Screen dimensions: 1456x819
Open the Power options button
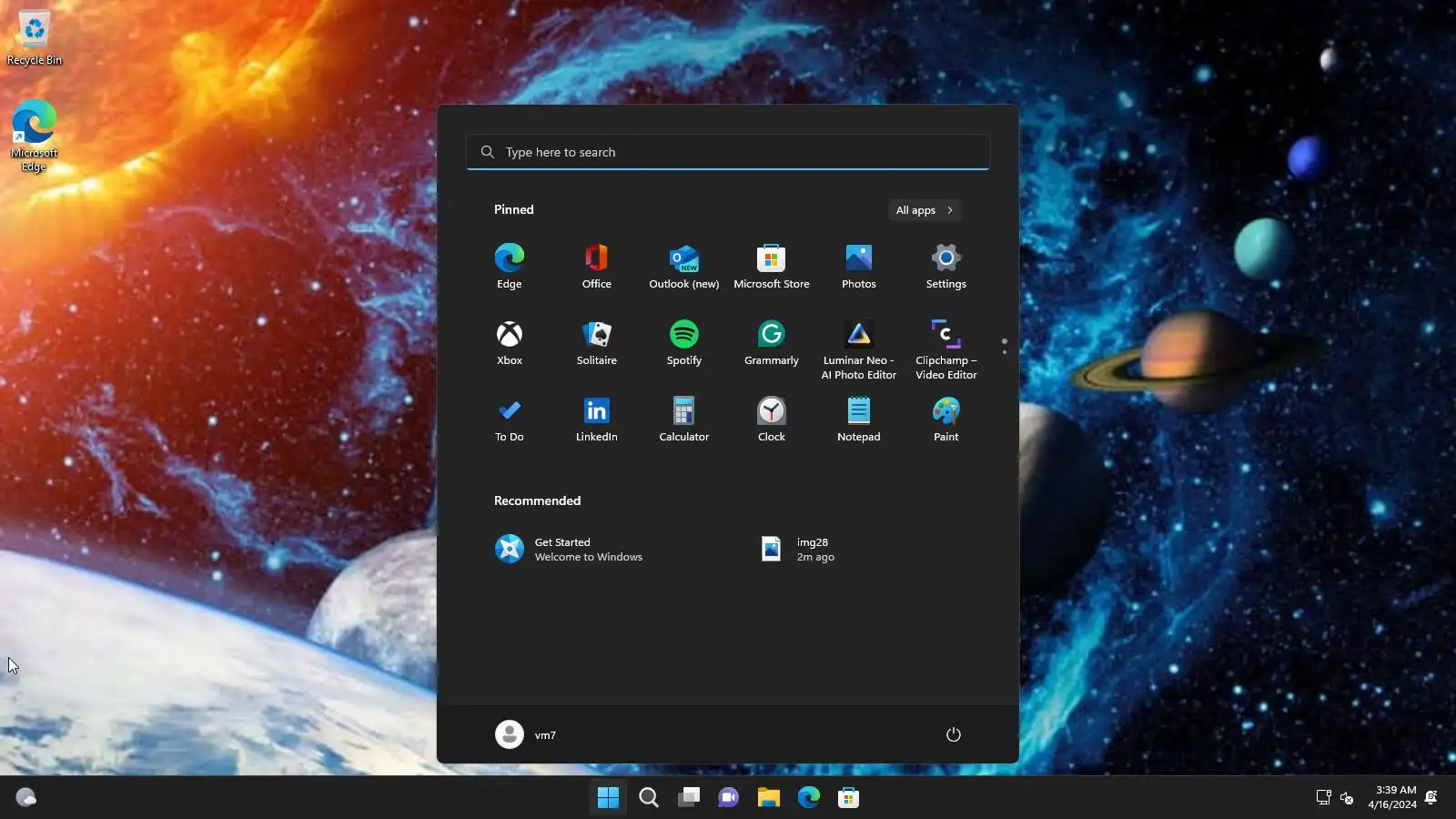pyautogui.click(x=954, y=734)
